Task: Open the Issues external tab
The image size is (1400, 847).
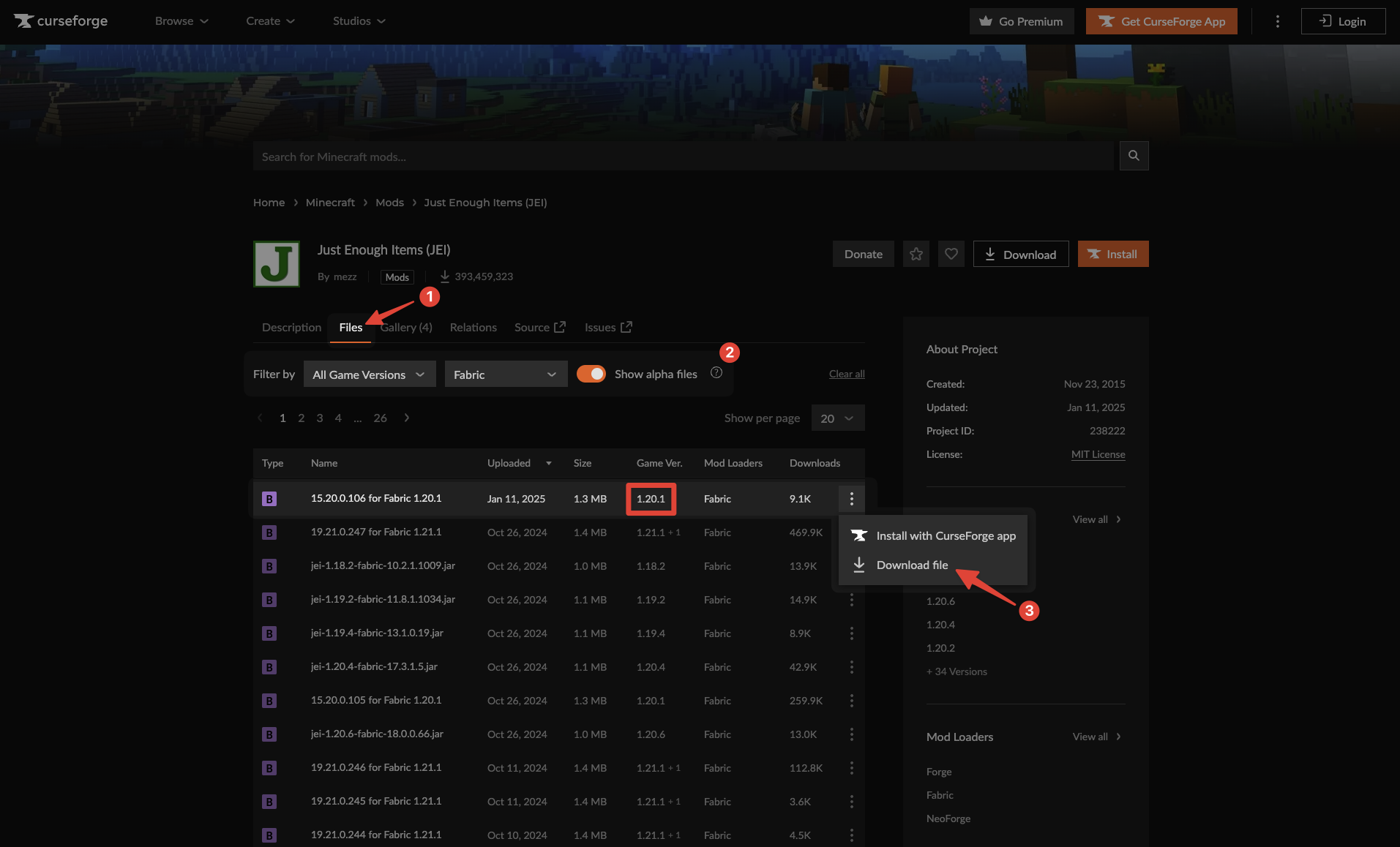Action: pos(608,327)
